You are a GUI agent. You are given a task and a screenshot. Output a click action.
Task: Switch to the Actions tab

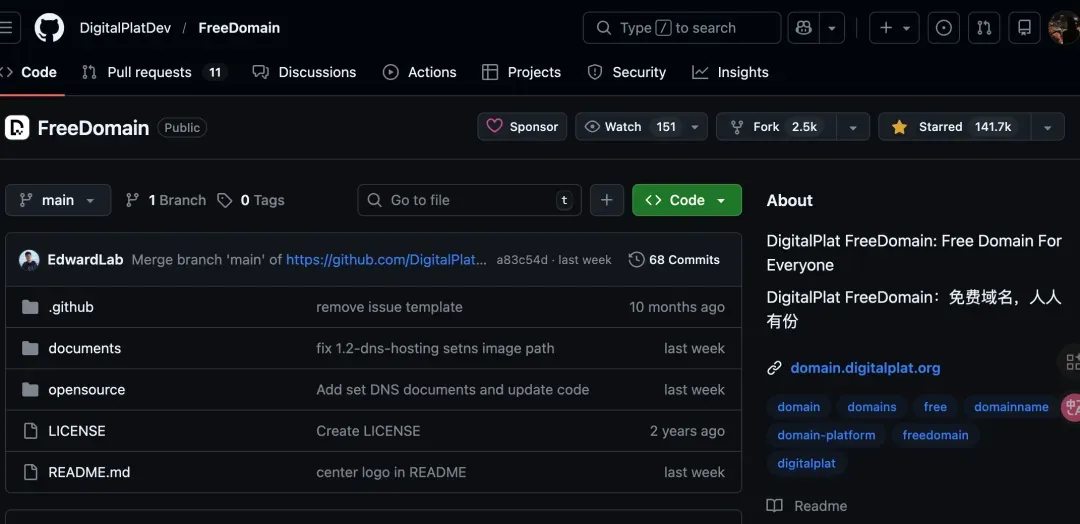click(x=419, y=72)
